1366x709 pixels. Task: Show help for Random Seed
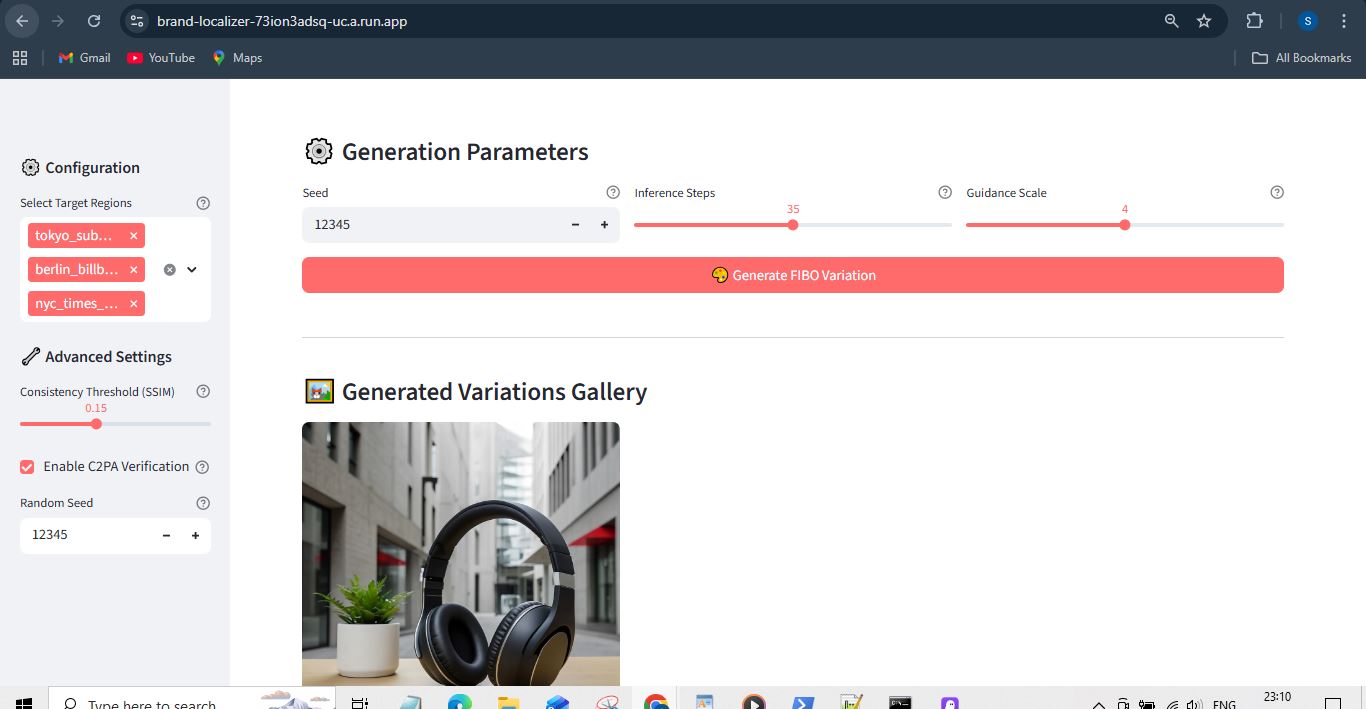coord(203,503)
